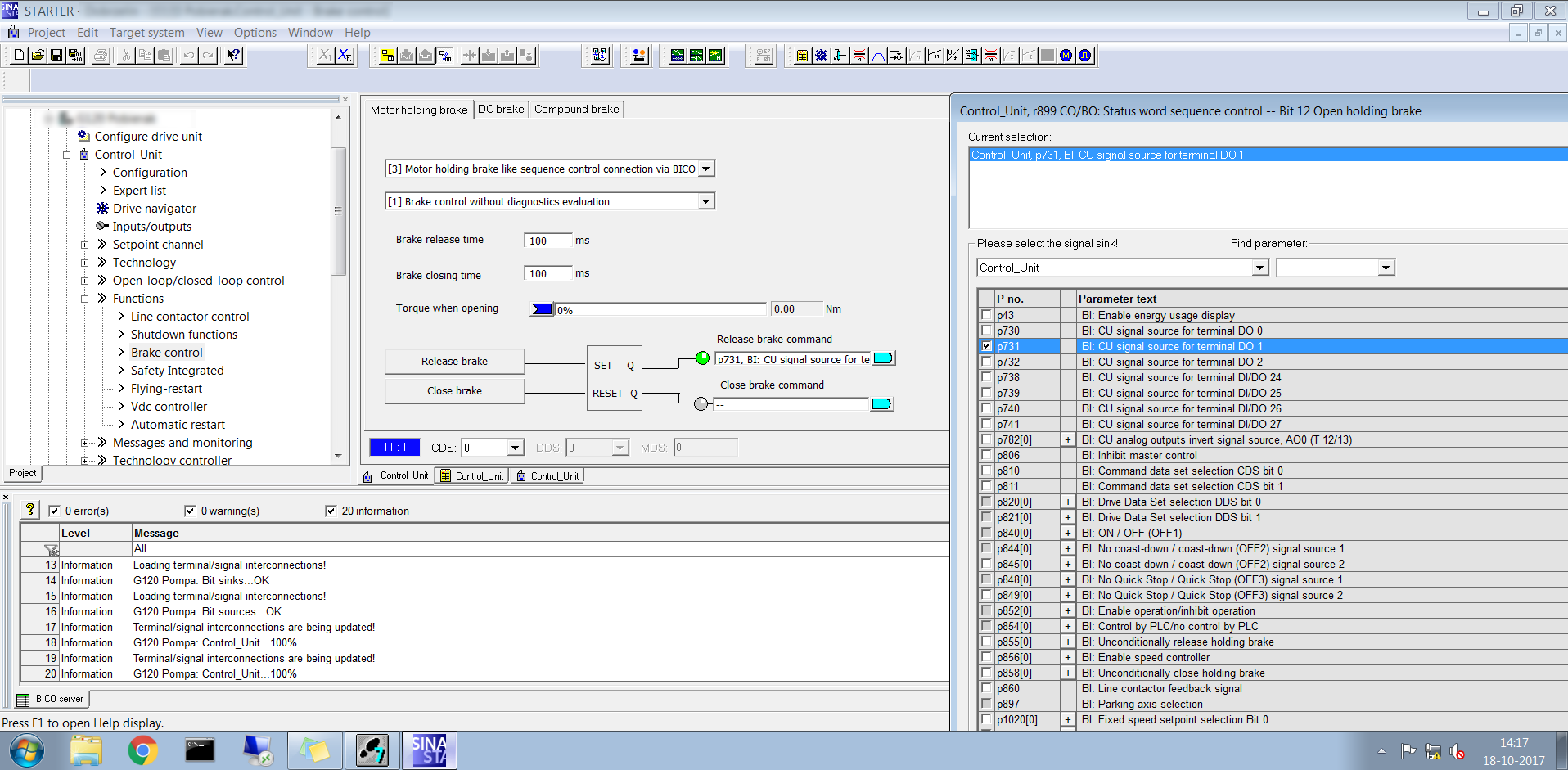Open File Explorer from the taskbar
Image resolution: width=1568 pixels, height=770 pixels.
click(x=85, y=750)
